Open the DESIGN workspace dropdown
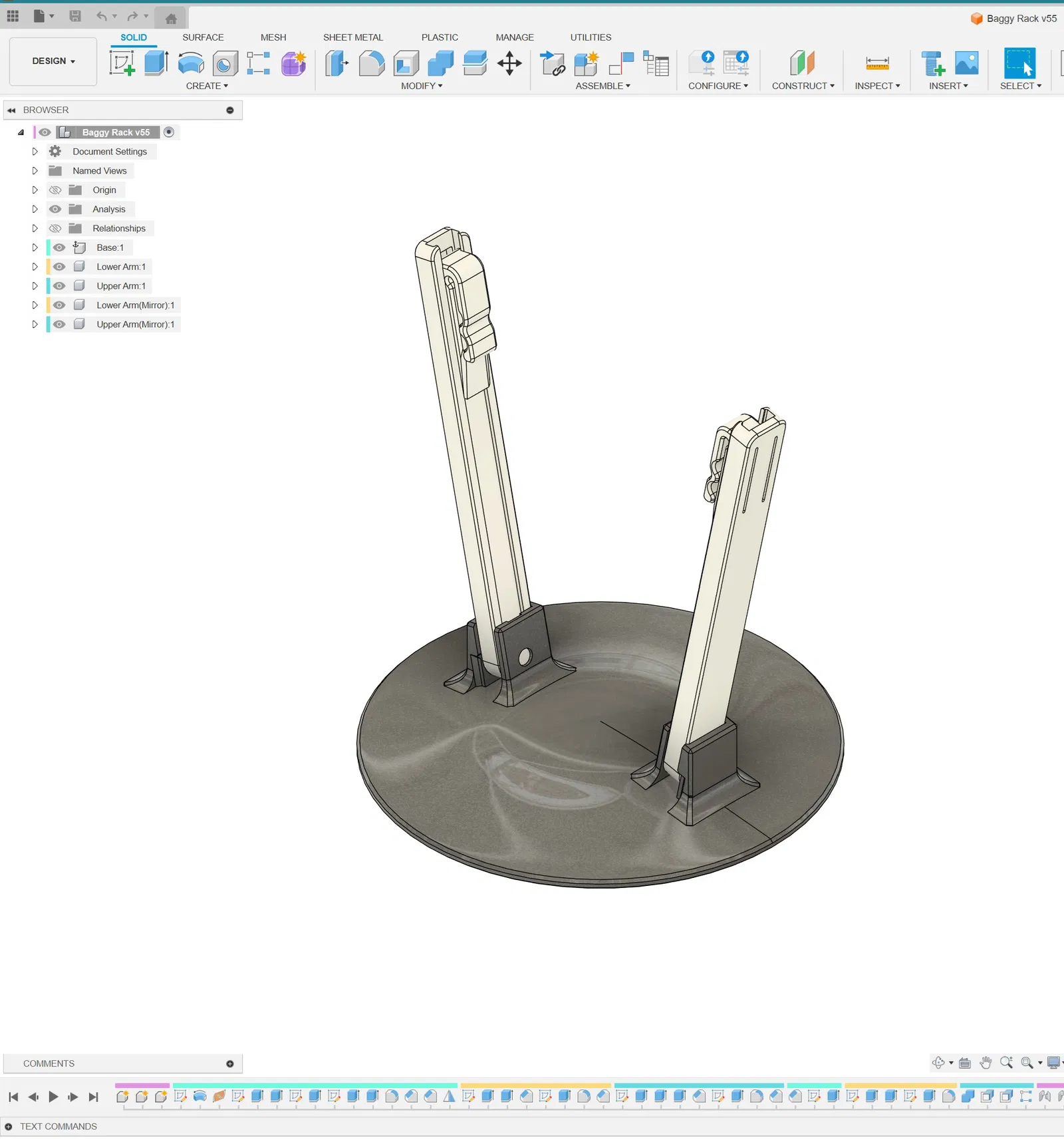Viewport: 1064px width, 1144px height. tap(53, 61)
